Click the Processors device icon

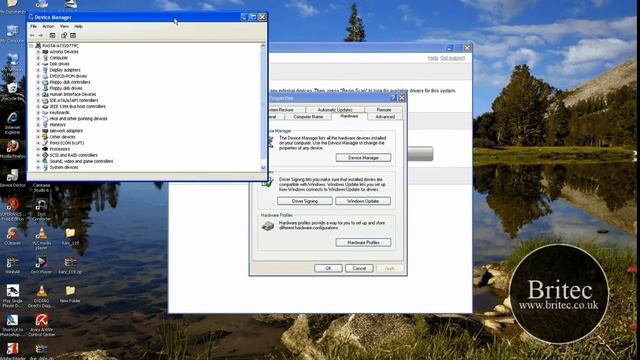tap(45, 149)
